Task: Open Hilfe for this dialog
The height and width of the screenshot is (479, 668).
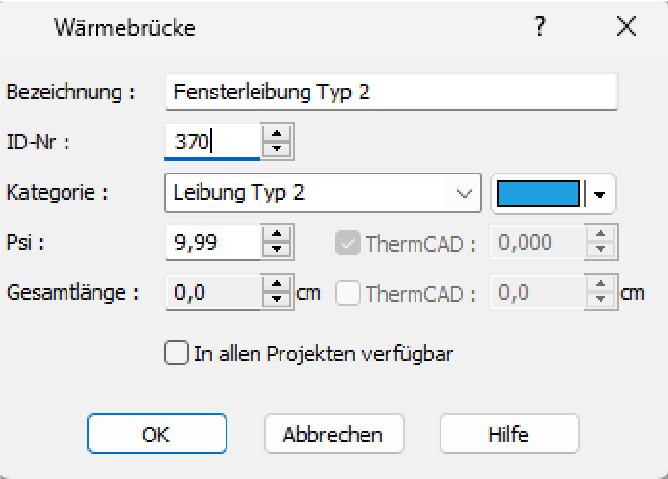Action: pos(509,434)
